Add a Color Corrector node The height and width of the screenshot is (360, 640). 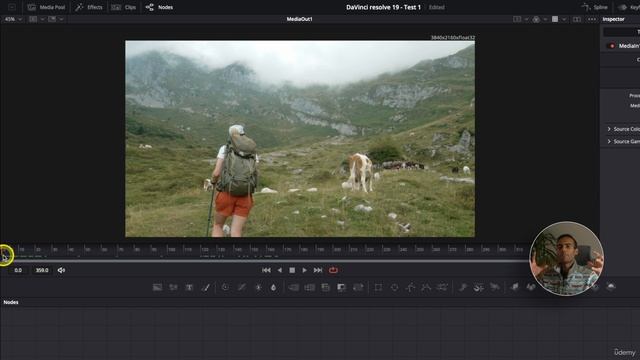click(x=225, y=287)
